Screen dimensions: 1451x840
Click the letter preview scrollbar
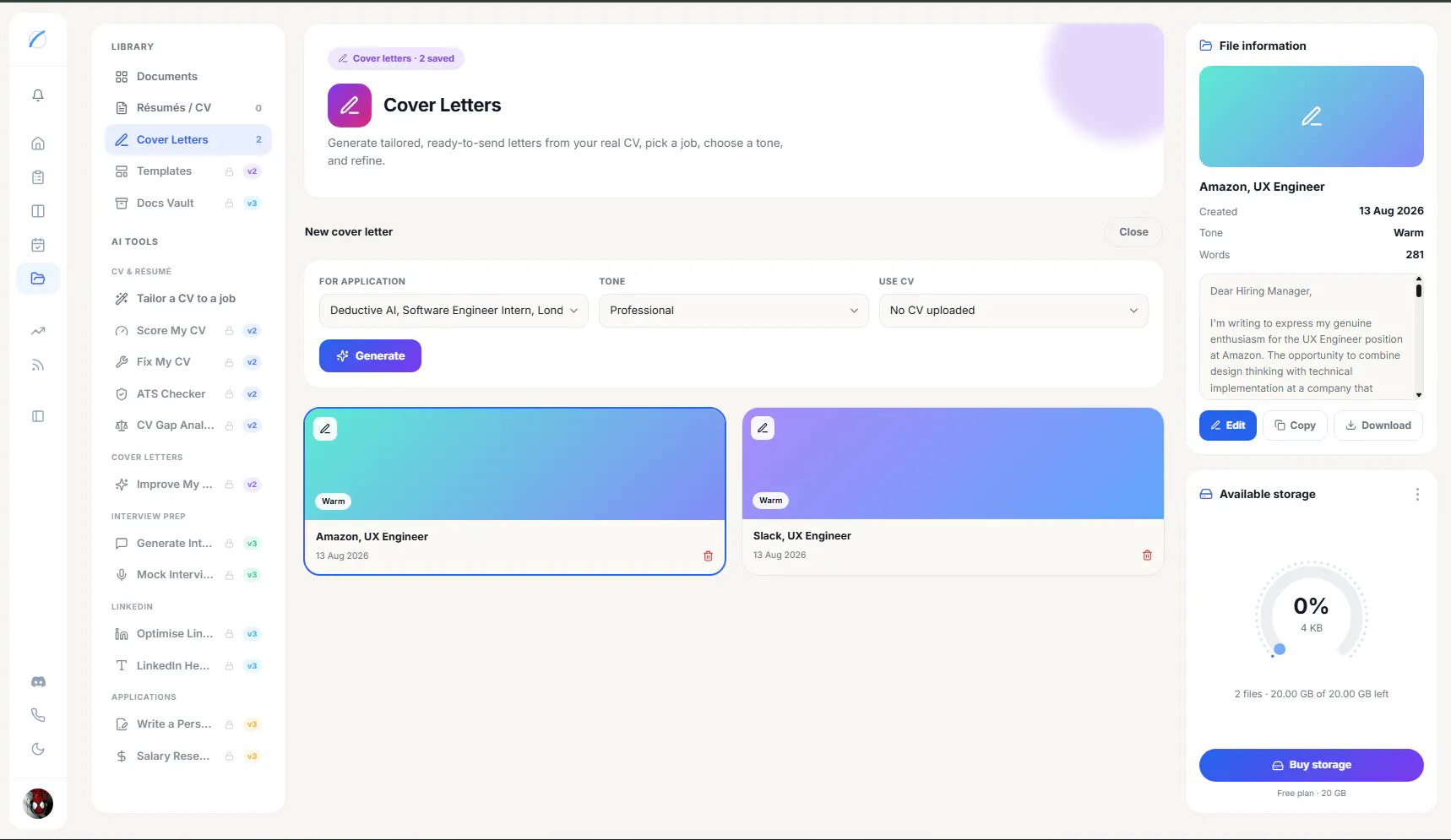point(1419,290)
